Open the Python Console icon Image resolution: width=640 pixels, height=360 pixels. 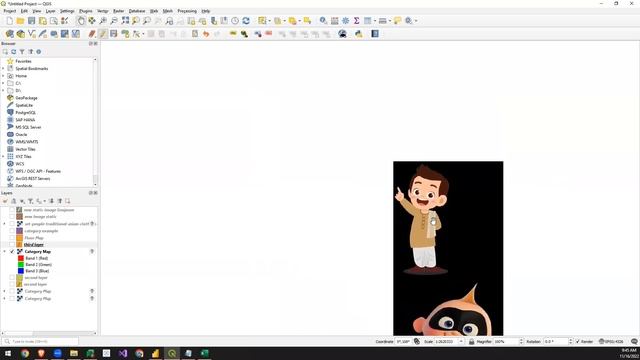pyautogui.click(x=358, y=34)
